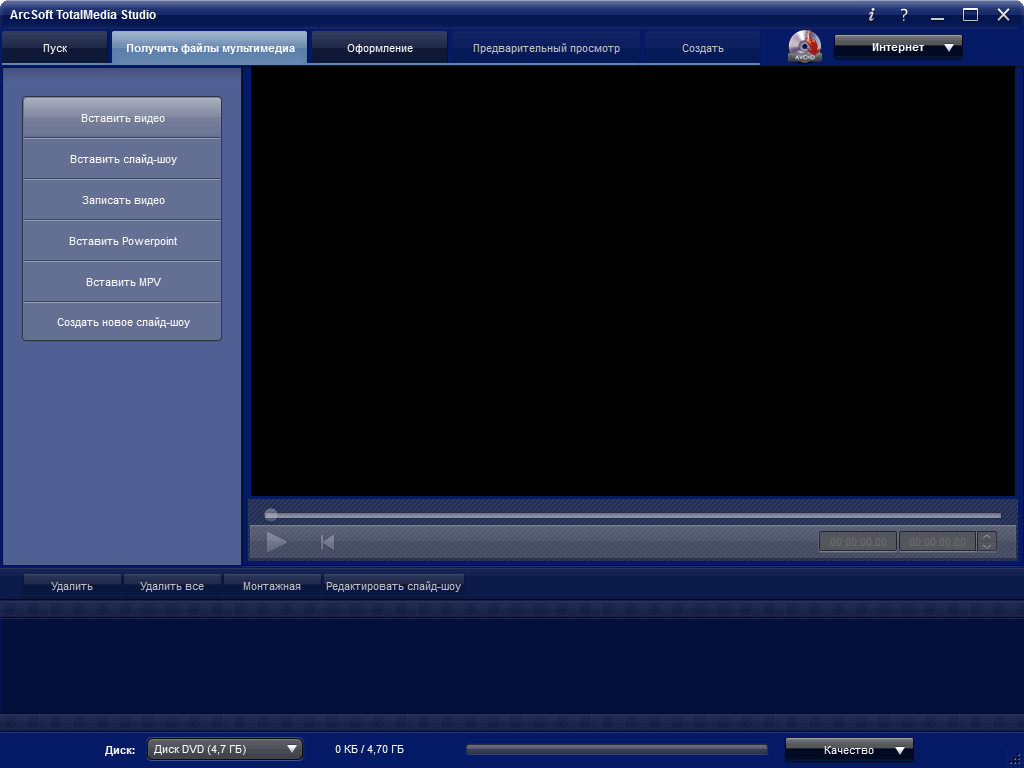Open help with the question mark icon
Screen dimensions: 1024x768
(904, 15)
